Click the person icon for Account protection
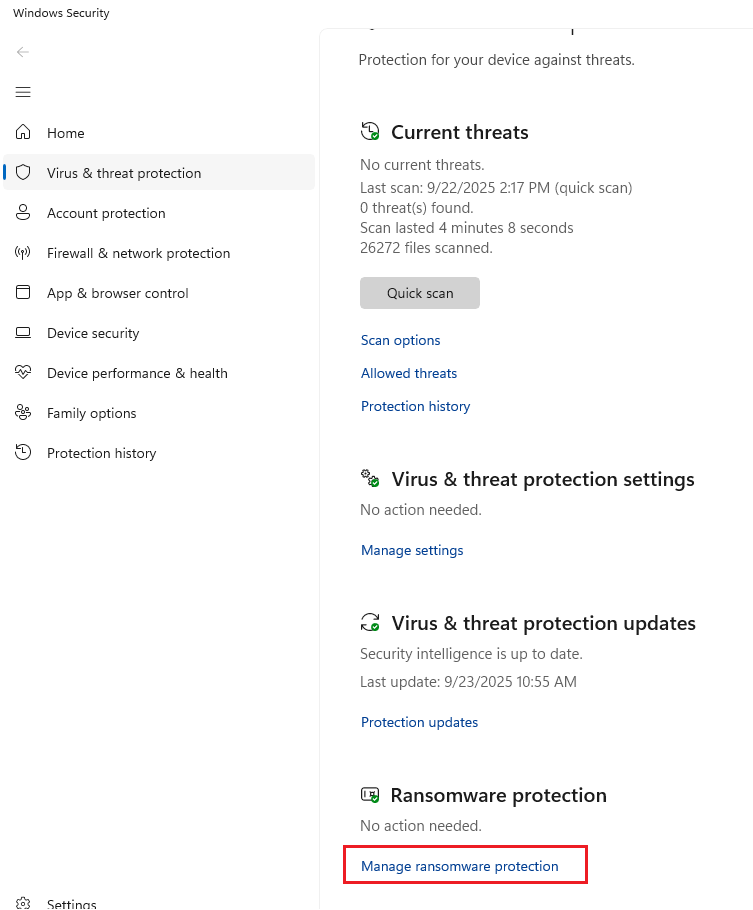The width and height of the screenshot is (753, 910). (23, 212)
